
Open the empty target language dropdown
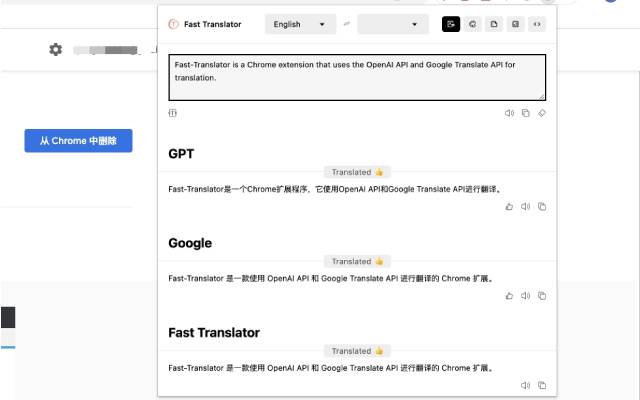coord(393,24)
